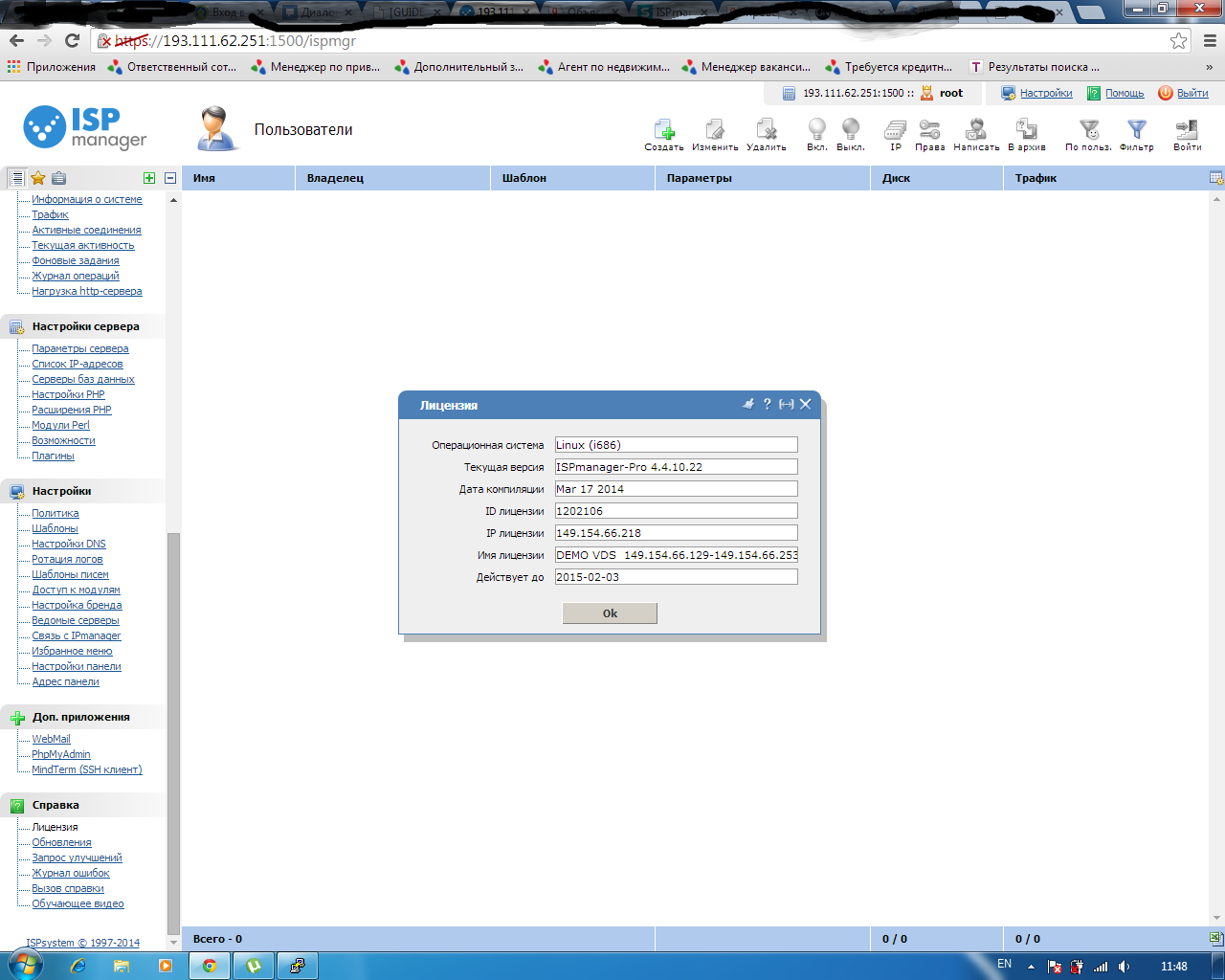Open Информация о системе menu item
This screenshot has width=1225, height=980.
coord(87,199)
